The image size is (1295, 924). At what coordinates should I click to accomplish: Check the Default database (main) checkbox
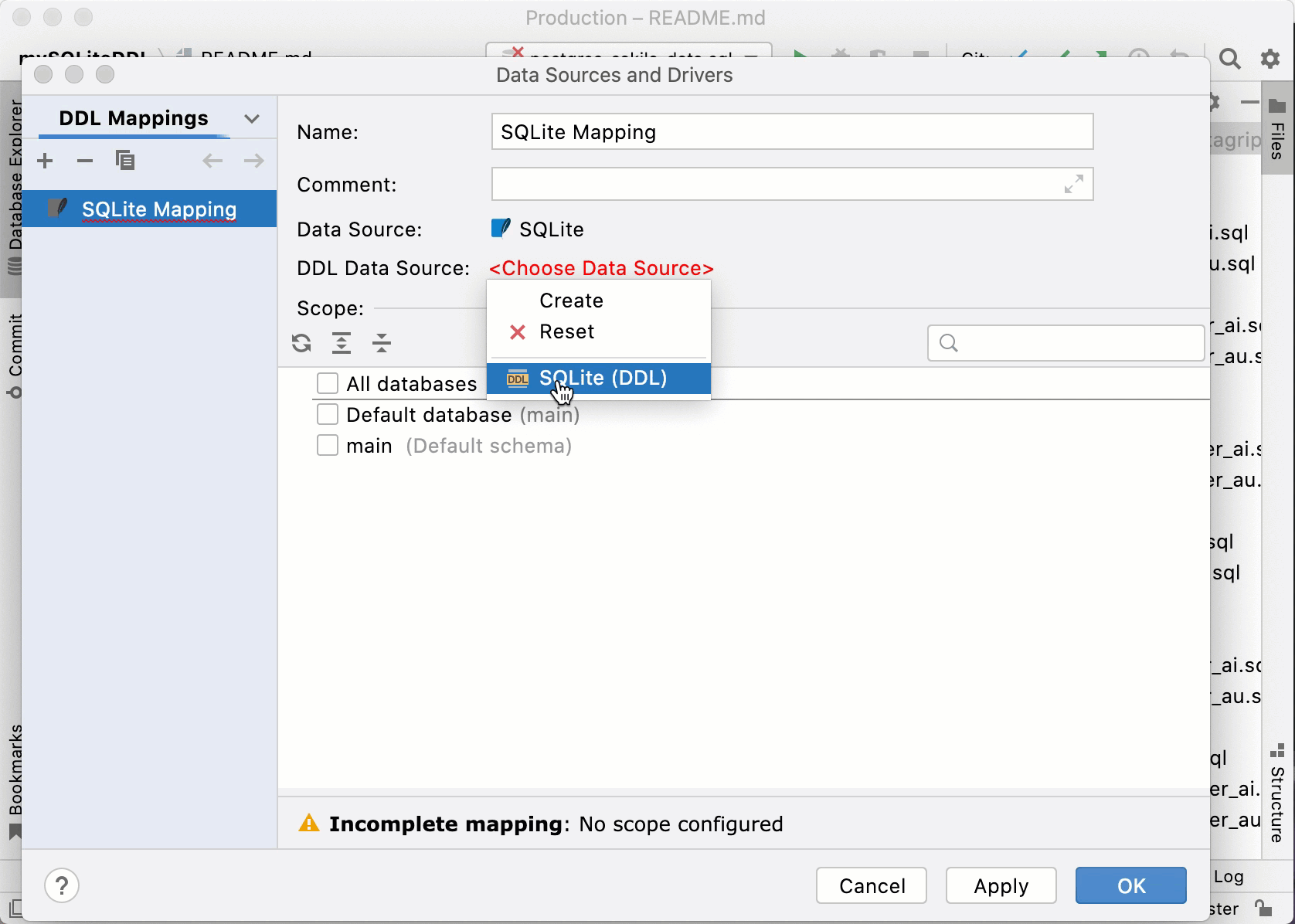coord(328,414)
